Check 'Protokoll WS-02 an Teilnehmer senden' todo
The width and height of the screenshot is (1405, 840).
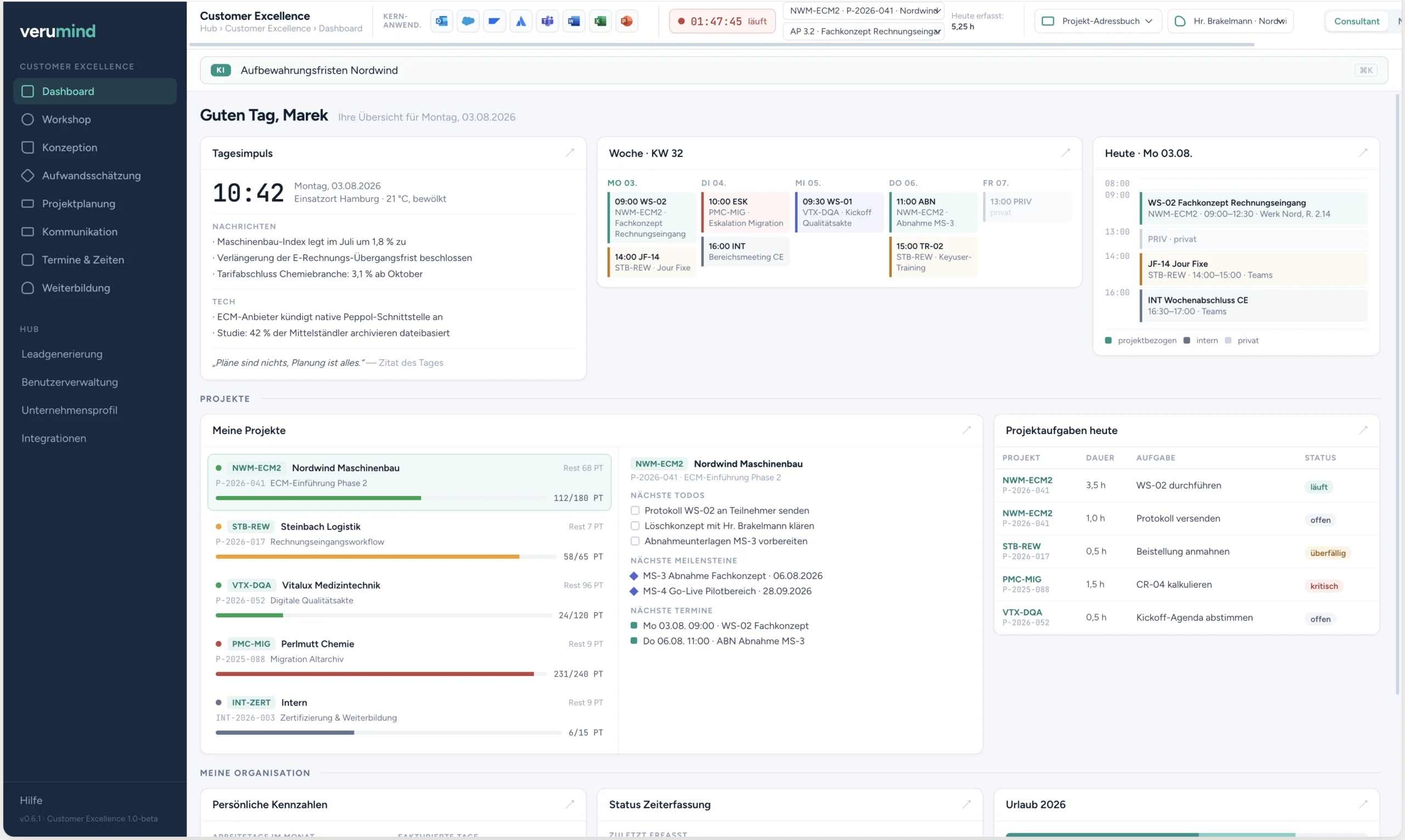pyautogui.click(x=635, y=511)
